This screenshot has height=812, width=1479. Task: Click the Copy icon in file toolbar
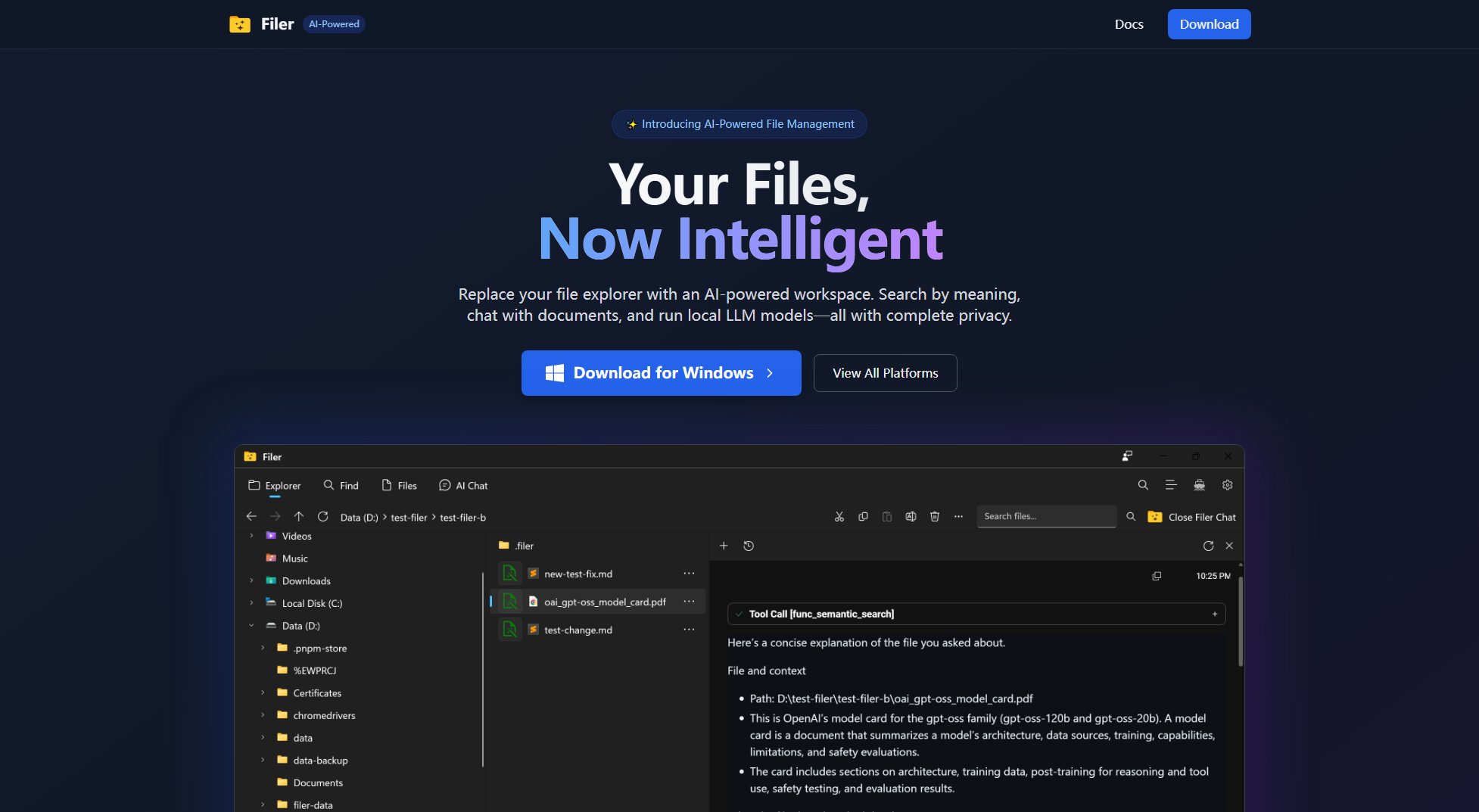point(863,516)
